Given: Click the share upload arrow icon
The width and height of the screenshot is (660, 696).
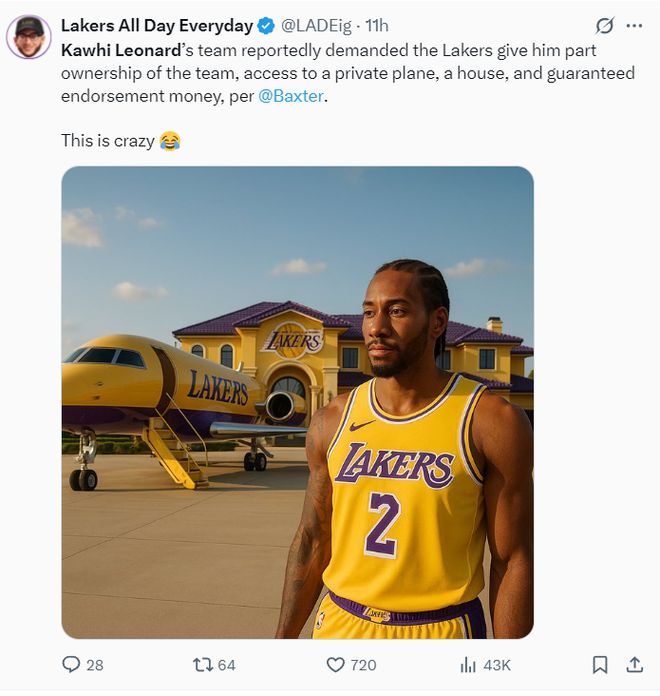Looking at the screenshot, I should click(634, 664).
